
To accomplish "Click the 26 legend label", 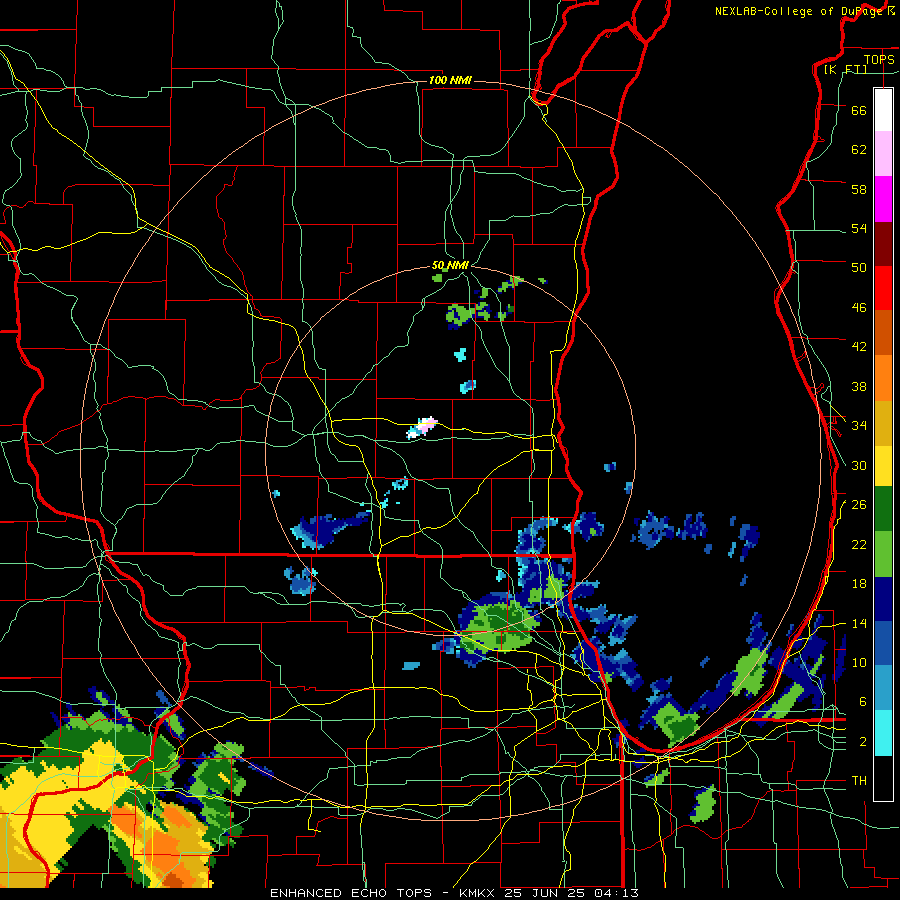I will [x=859, y=505].
